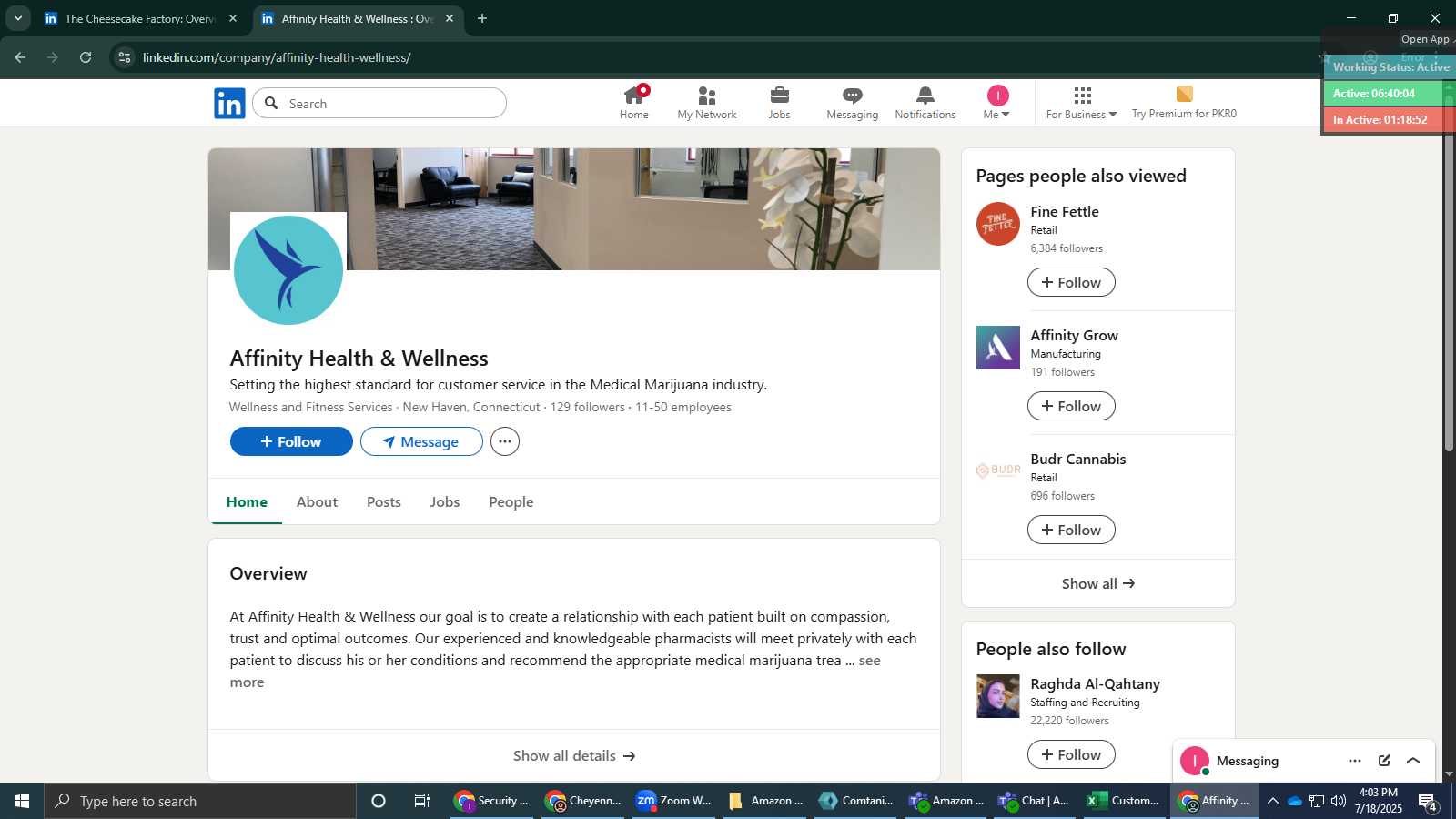Expand the Messaging overlay chevron
The height and width of the screenshot is (819, 1456).
[1413, 761]
